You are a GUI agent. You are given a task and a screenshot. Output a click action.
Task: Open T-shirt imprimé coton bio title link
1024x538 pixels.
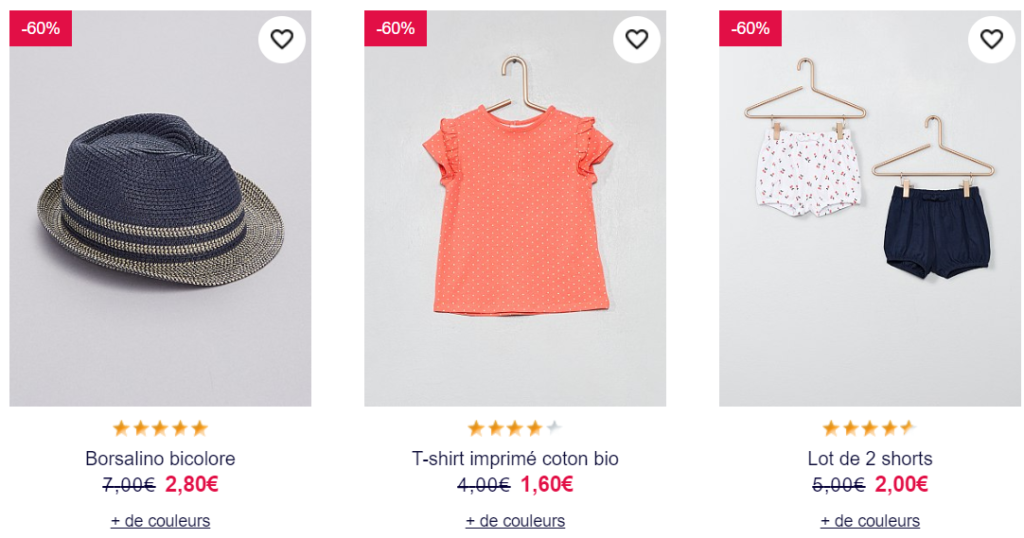[x=515, y=459]
